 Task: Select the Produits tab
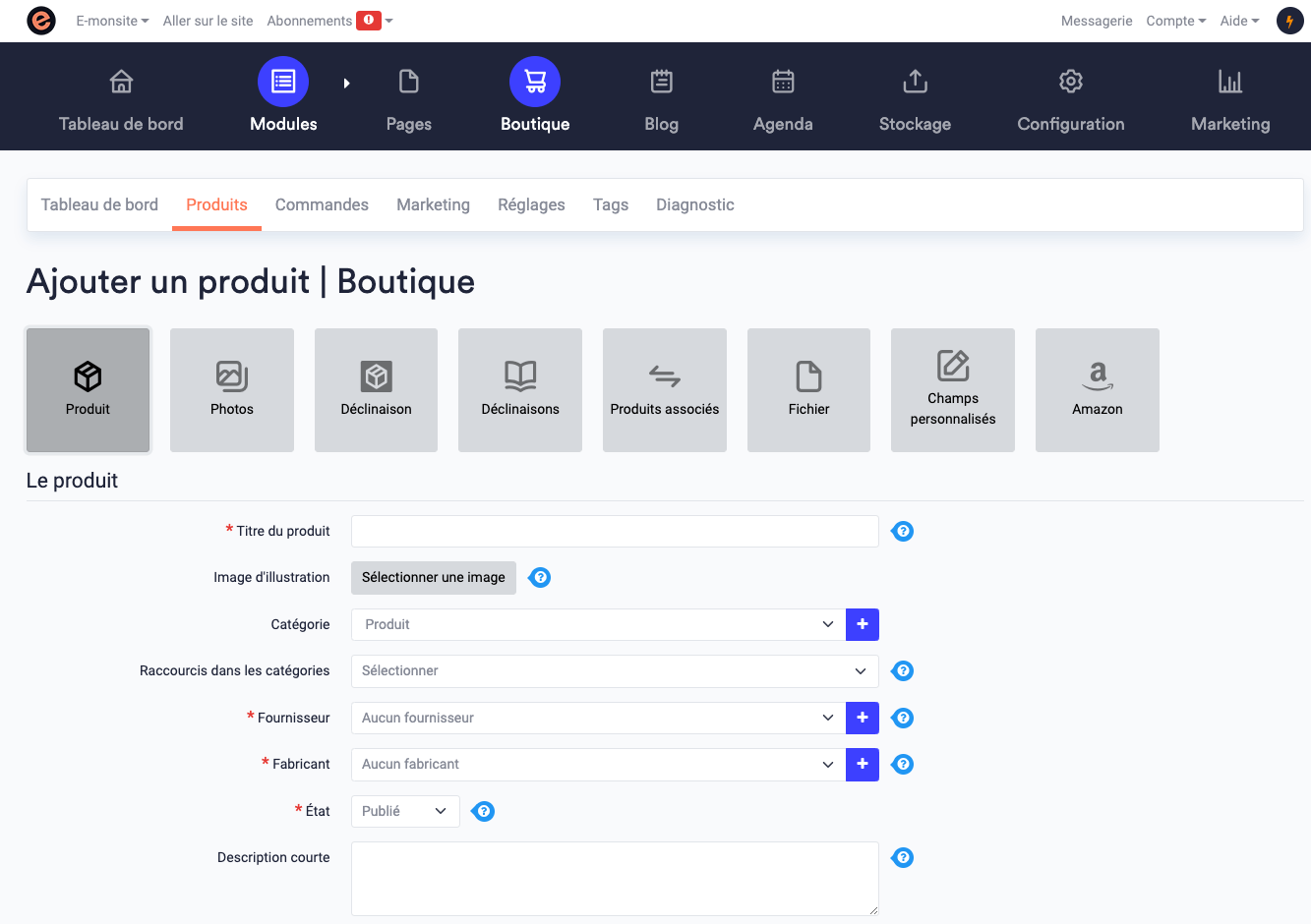coord(216,204)
